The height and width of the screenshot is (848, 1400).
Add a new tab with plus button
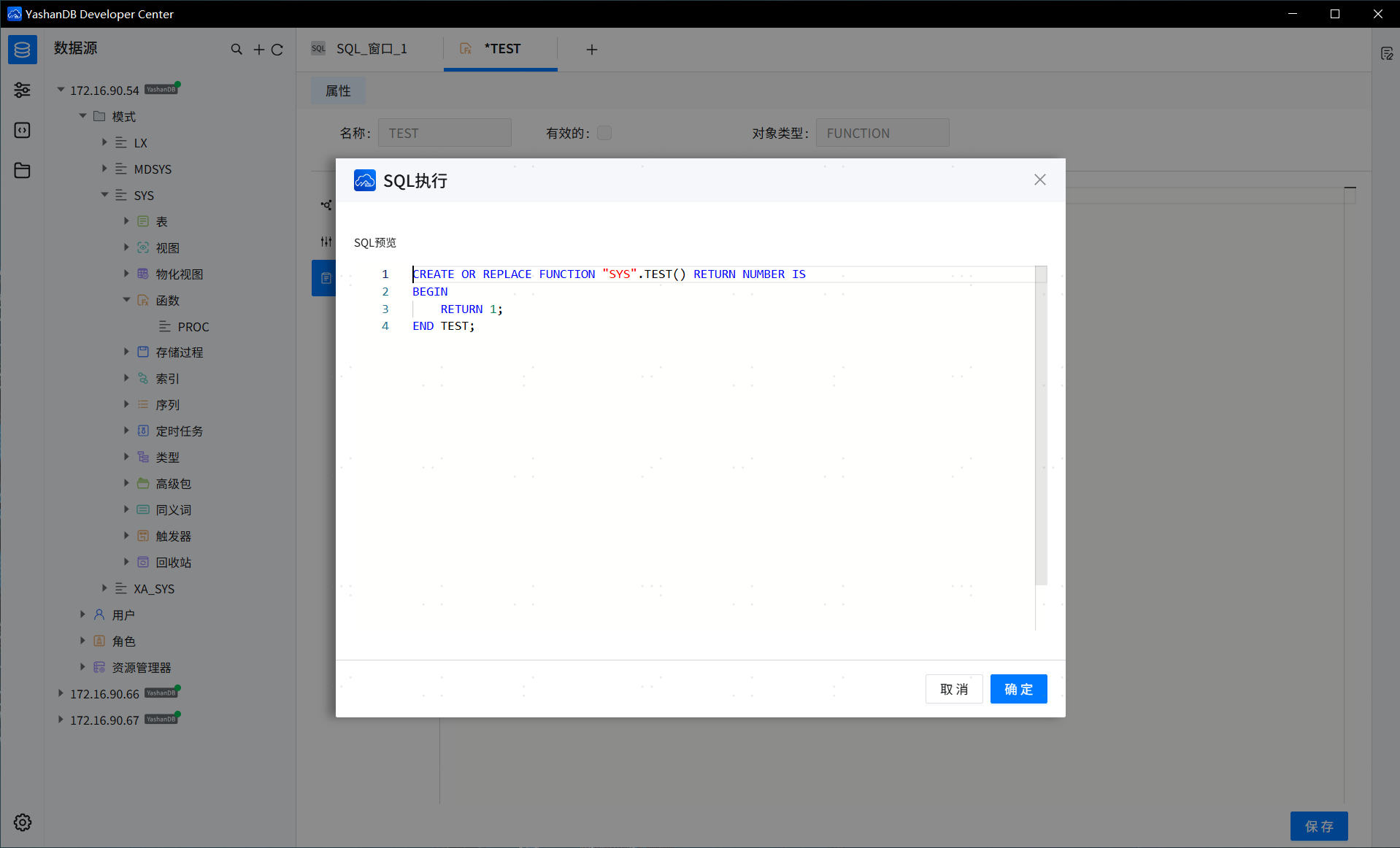tap(592, 50)
